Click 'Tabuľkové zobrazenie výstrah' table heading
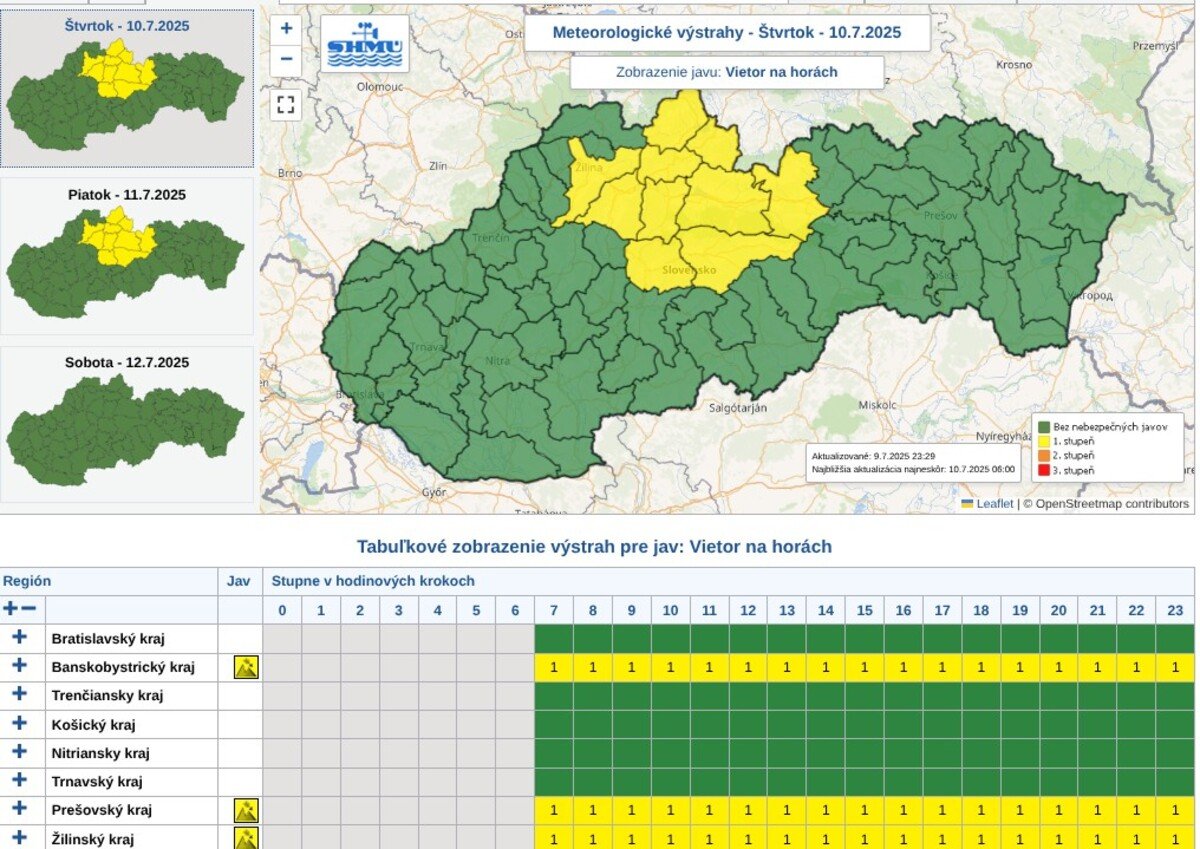 594,547
